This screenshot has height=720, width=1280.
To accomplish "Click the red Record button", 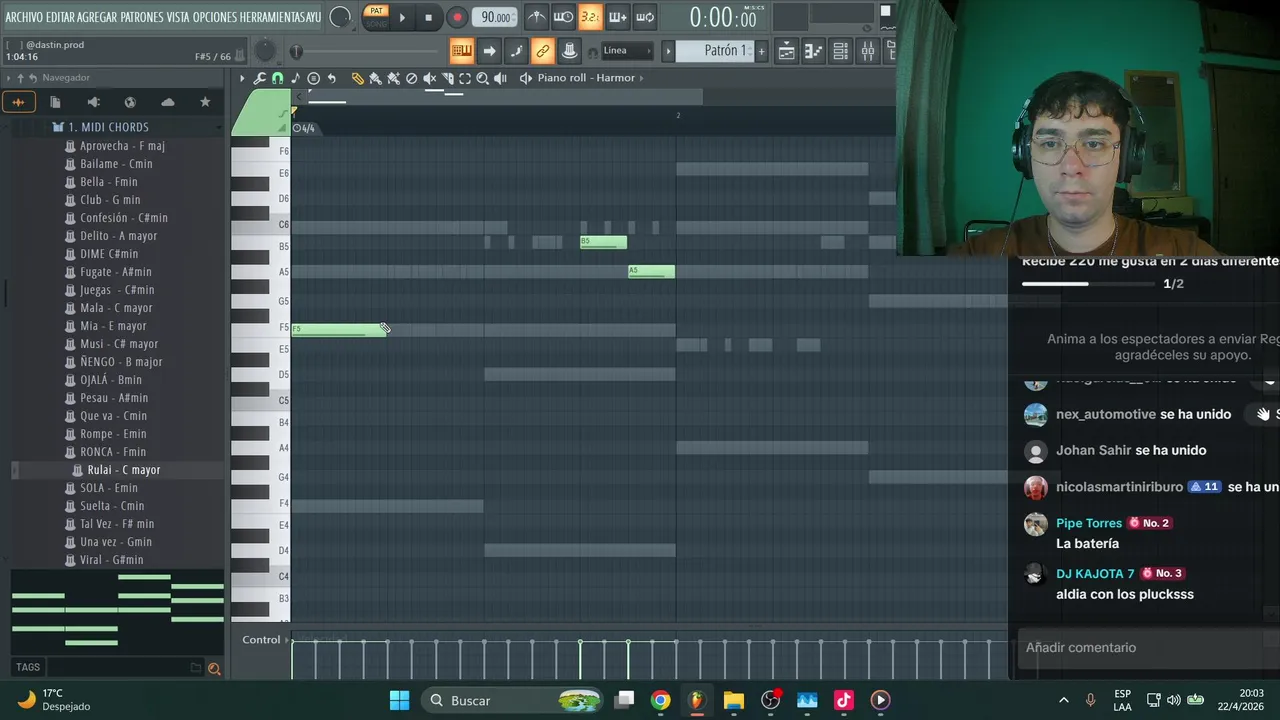I will [457, 17].
